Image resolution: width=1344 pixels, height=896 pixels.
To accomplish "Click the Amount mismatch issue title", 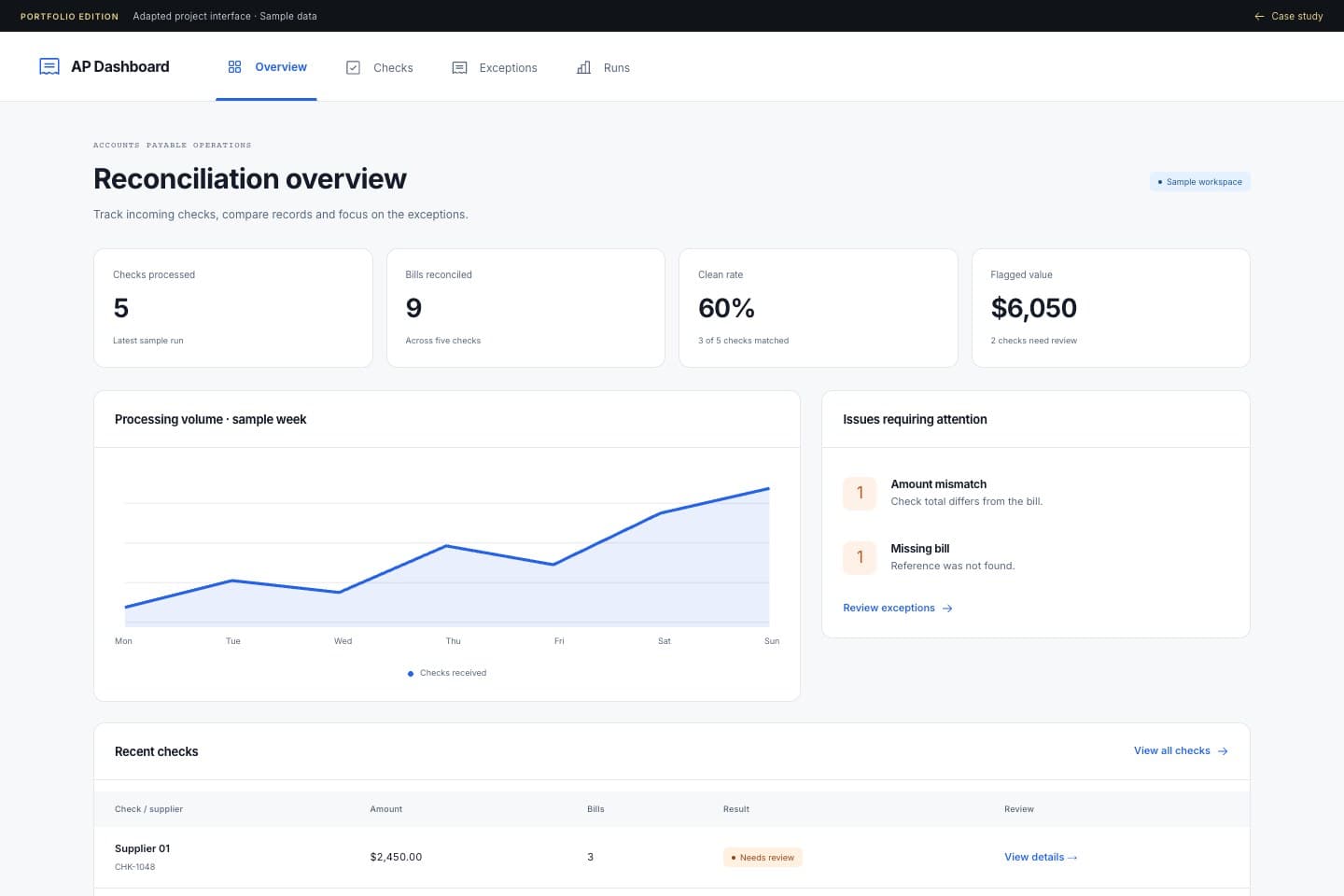I will click(x=938, y=483).
